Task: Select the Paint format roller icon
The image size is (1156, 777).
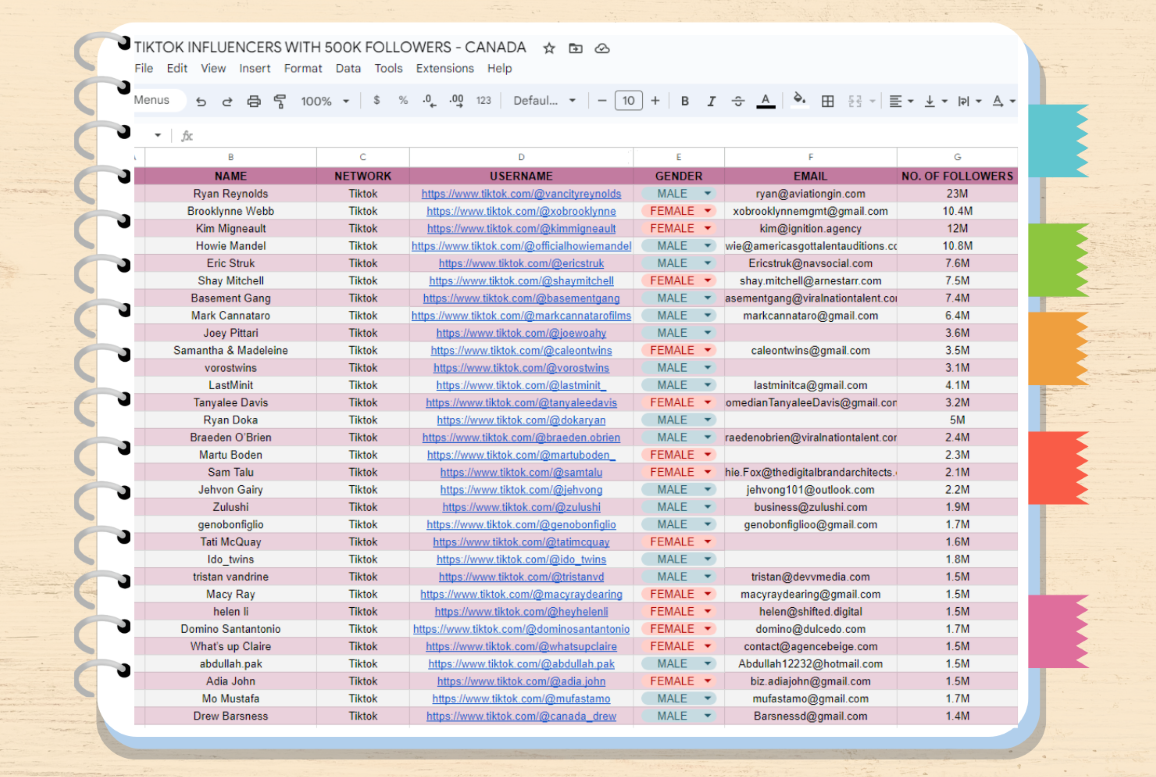Action: (279, 101)
